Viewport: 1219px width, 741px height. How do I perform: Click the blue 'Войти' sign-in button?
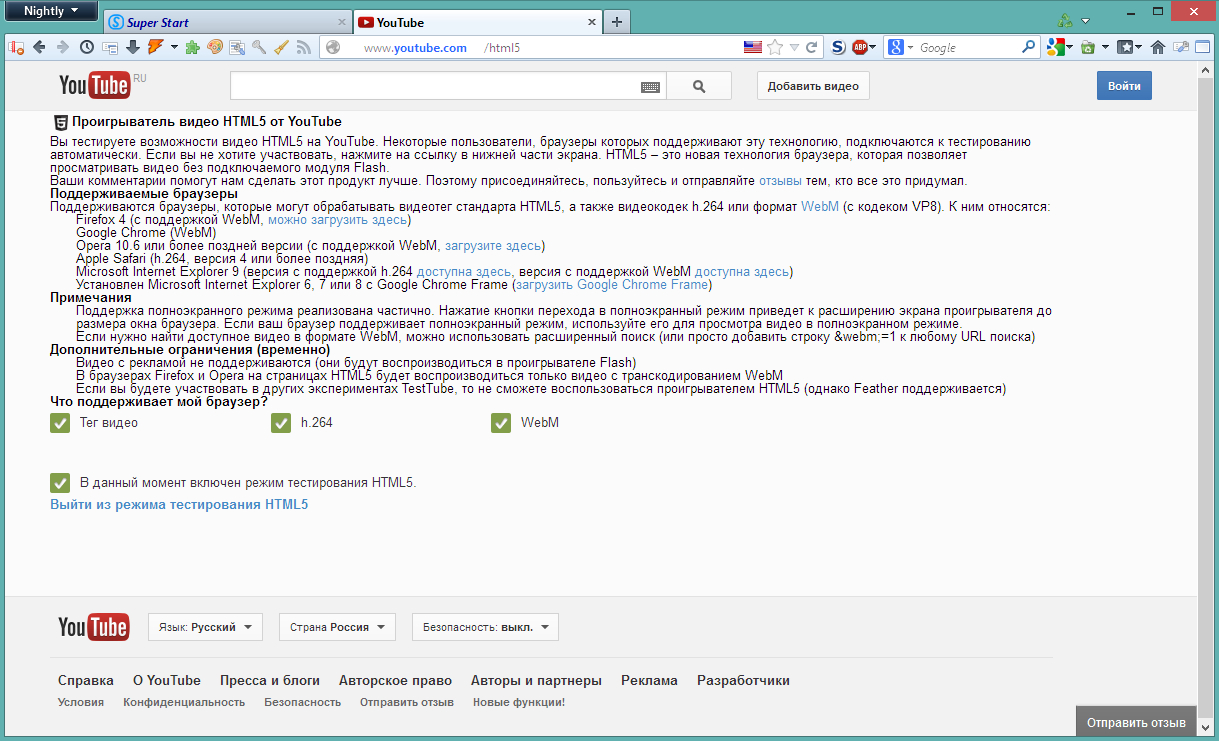tap(1124, 86)
